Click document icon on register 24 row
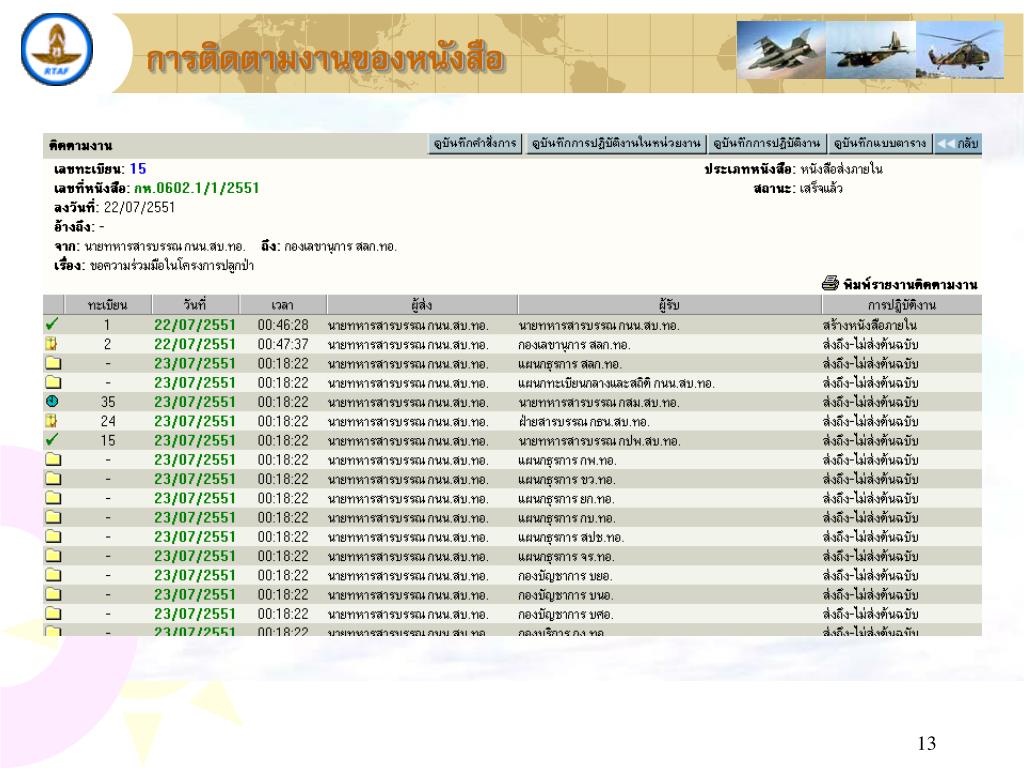Image resolution: width=1024 pixels, height=768 pixels. [x=52, y=421]
